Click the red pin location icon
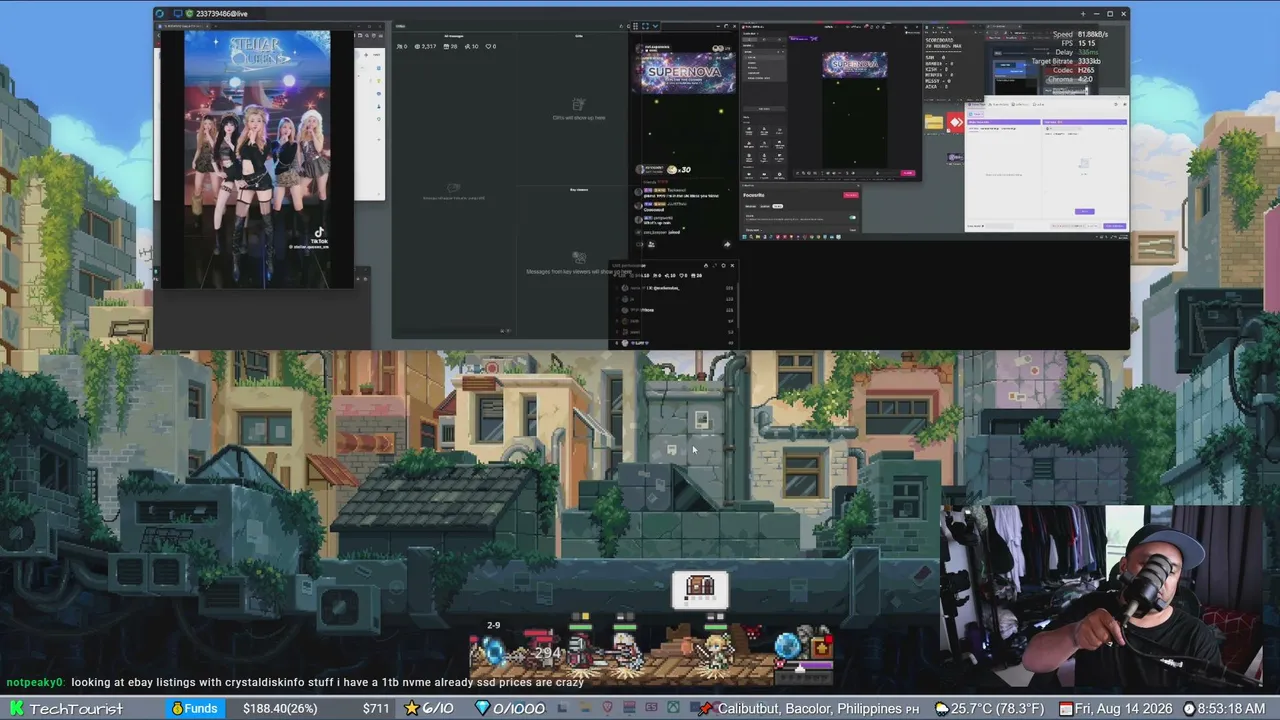 coord(706,708)
